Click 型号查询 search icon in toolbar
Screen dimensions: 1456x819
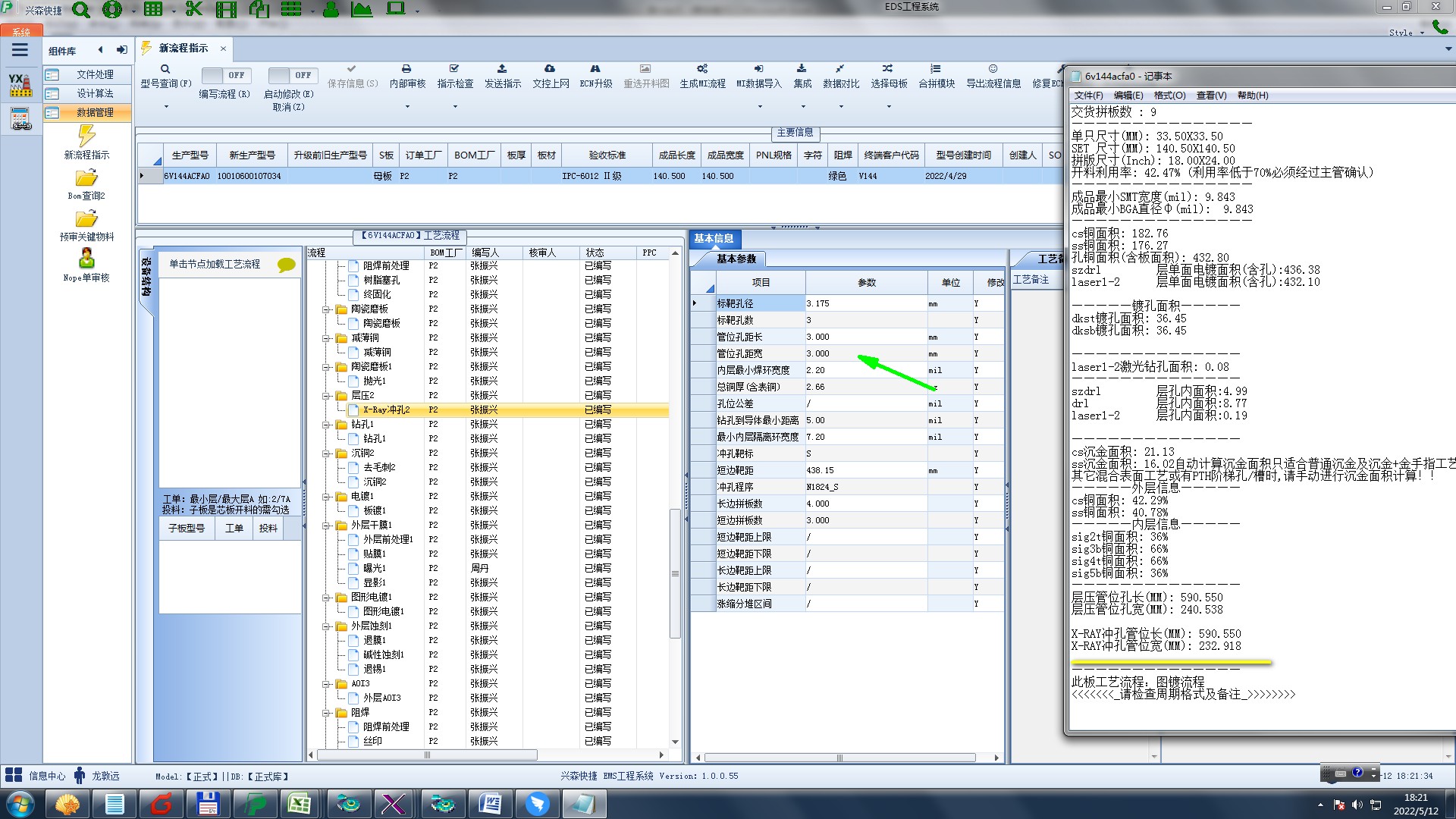click(x=165, y=69)
